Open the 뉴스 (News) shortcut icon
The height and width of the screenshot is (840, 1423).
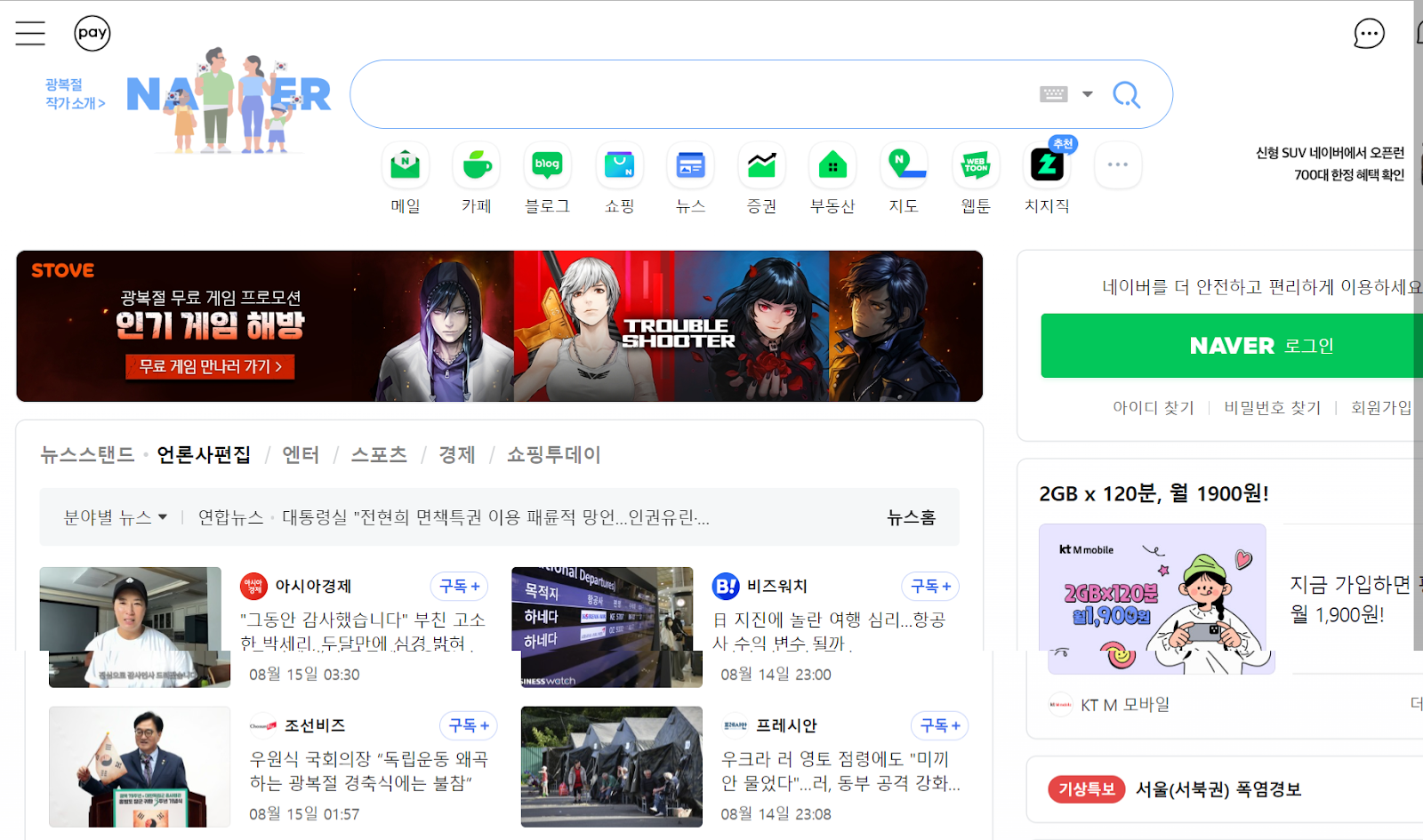[x=690, y=165]
